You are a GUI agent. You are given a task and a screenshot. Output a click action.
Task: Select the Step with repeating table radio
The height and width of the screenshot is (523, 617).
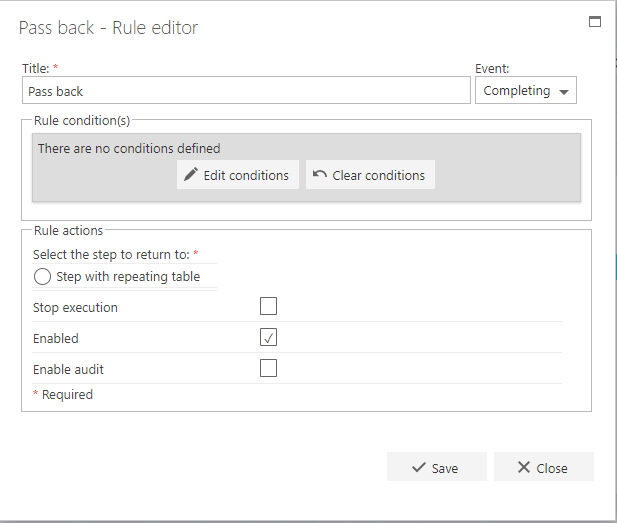click(42, 276)
